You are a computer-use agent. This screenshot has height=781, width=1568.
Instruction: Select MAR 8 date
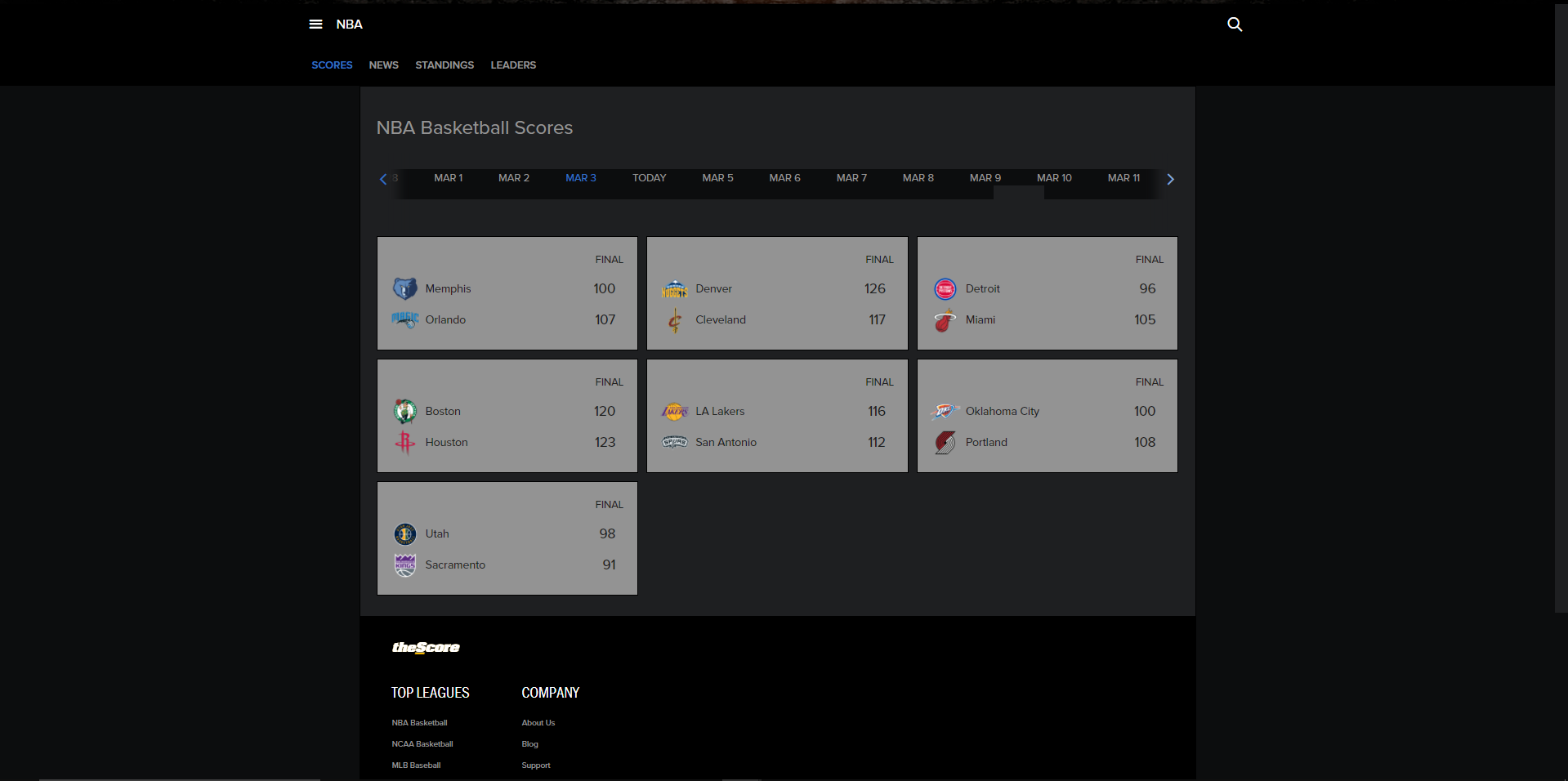click(x=918, y=178)
